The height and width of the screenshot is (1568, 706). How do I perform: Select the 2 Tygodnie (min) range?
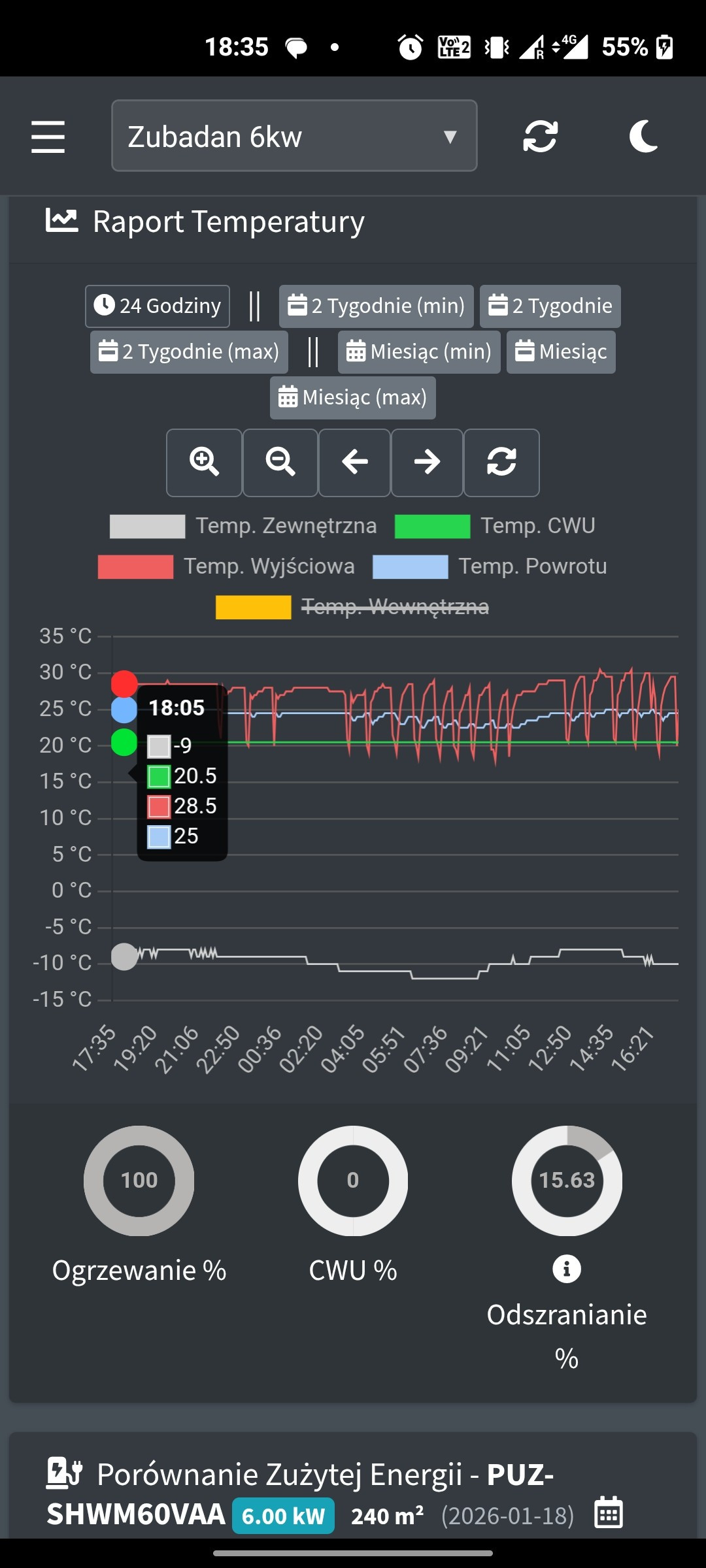click(x=377, y=306)
